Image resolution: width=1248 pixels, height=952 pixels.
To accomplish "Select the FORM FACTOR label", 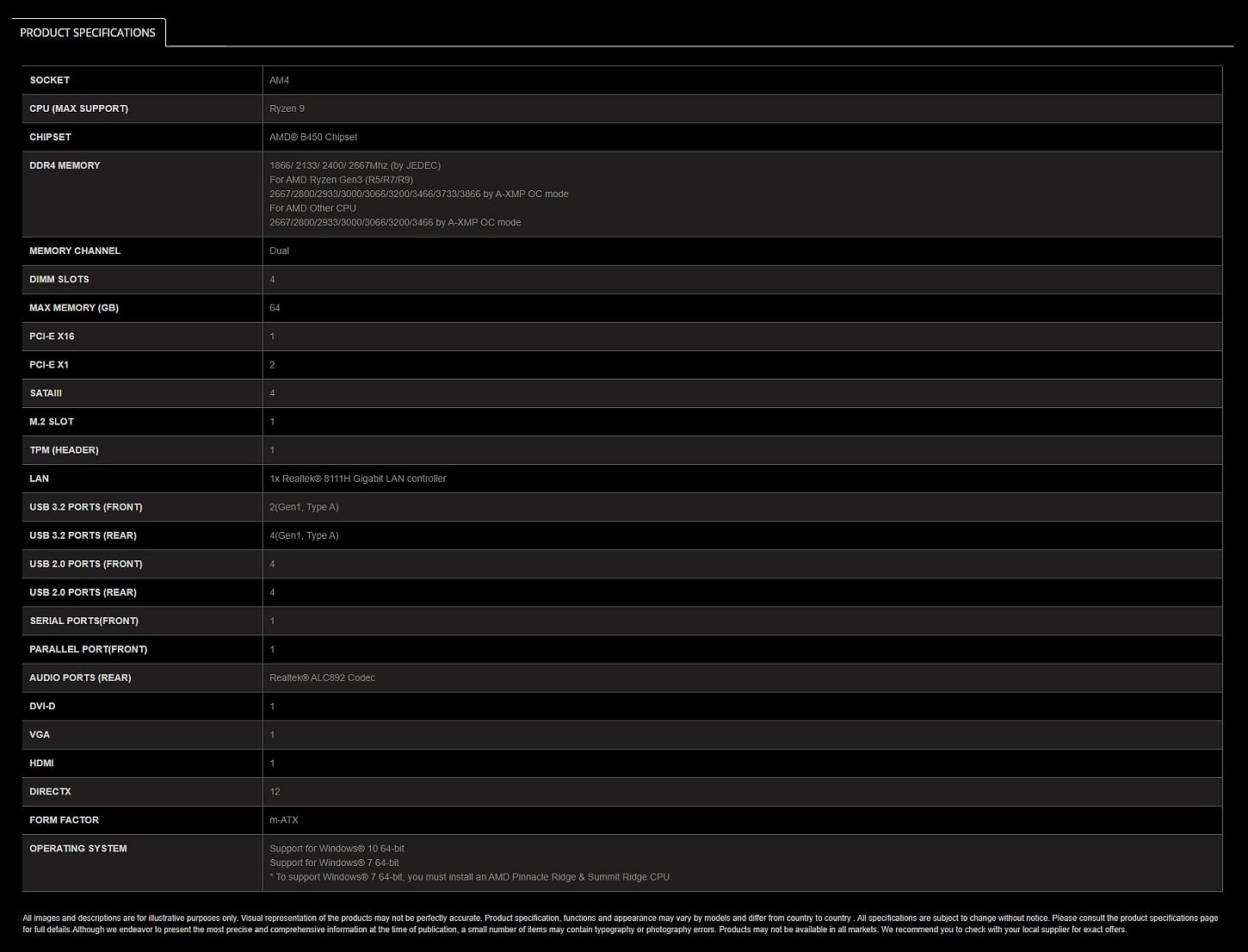I will [x=64, y=819].
